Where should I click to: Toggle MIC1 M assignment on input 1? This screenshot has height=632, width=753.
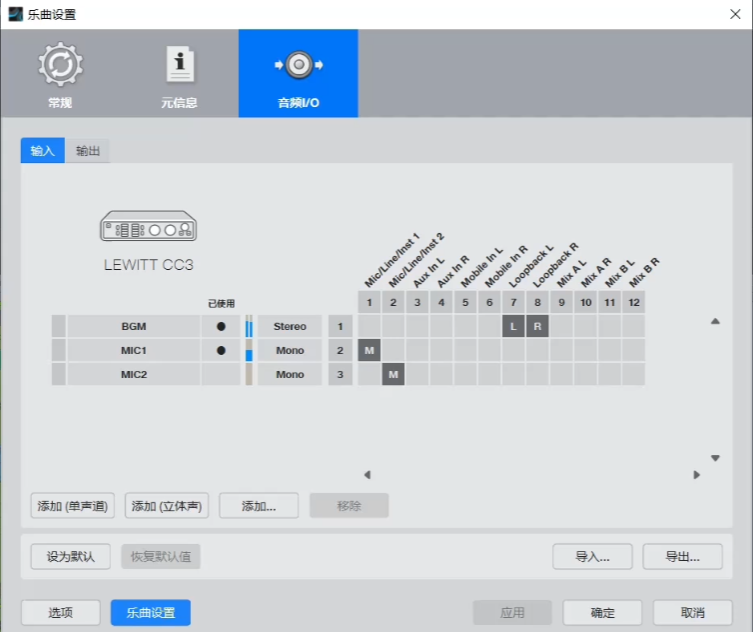point(369,351)
